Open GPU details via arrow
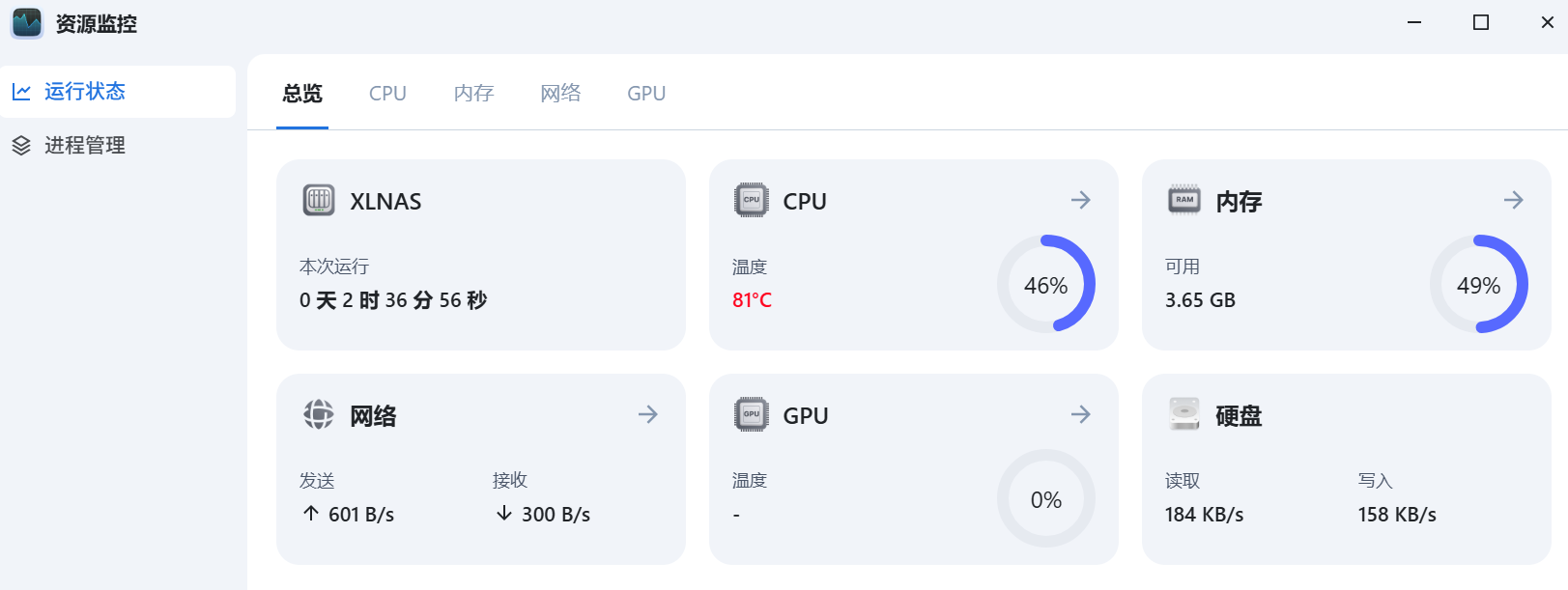Viewport: 1568px width, 590px height. [1081, 414]
